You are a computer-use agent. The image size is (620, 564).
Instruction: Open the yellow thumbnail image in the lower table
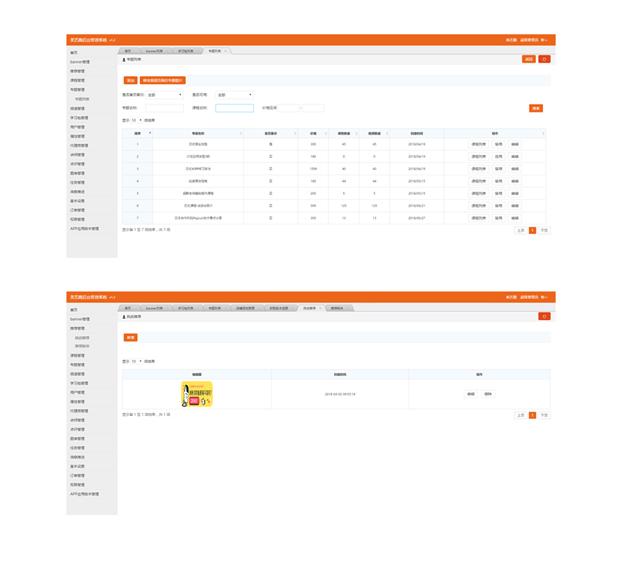[197, 394]
